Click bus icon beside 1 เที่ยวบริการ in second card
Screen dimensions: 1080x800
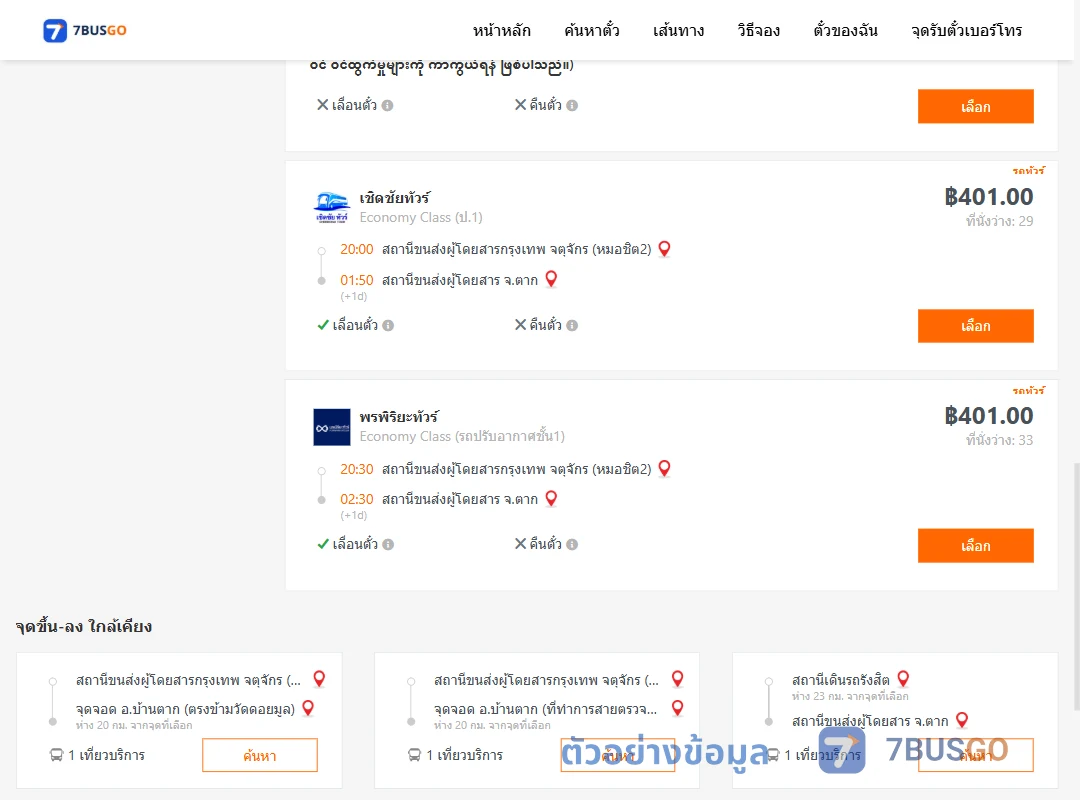pos(414,755)
